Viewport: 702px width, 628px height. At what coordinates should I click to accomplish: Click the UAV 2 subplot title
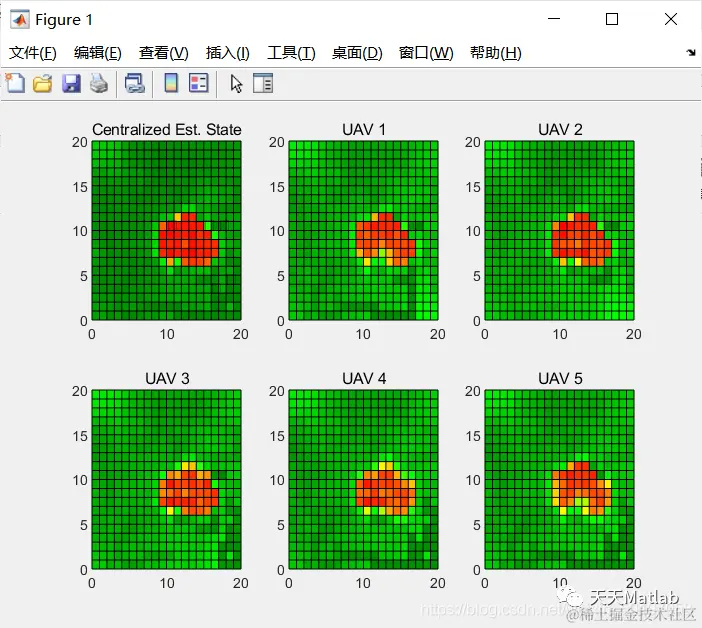[x=560, y=130]
